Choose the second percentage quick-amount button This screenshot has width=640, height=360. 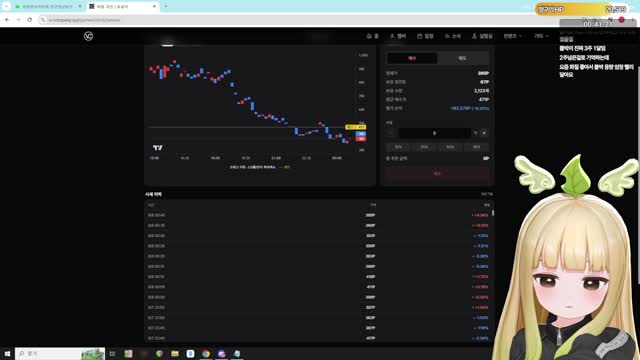click(424, 147)
